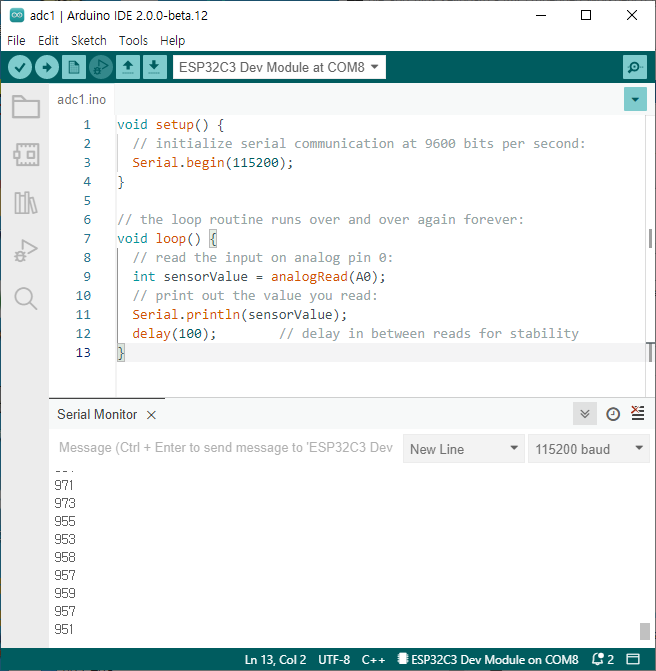Open the Sketchbook folder icon in the sidebar
The image size is (656, 671).
pyautogui.click(x=26, y=106)
